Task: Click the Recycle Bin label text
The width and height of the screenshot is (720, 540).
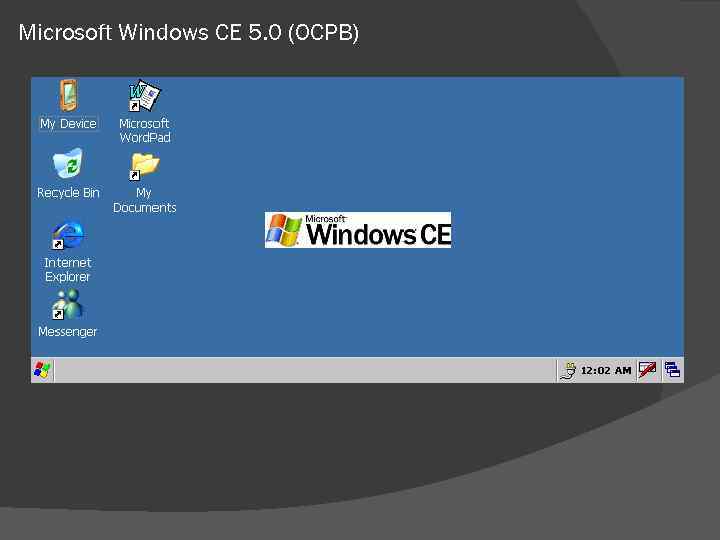Action: (68, 193)
